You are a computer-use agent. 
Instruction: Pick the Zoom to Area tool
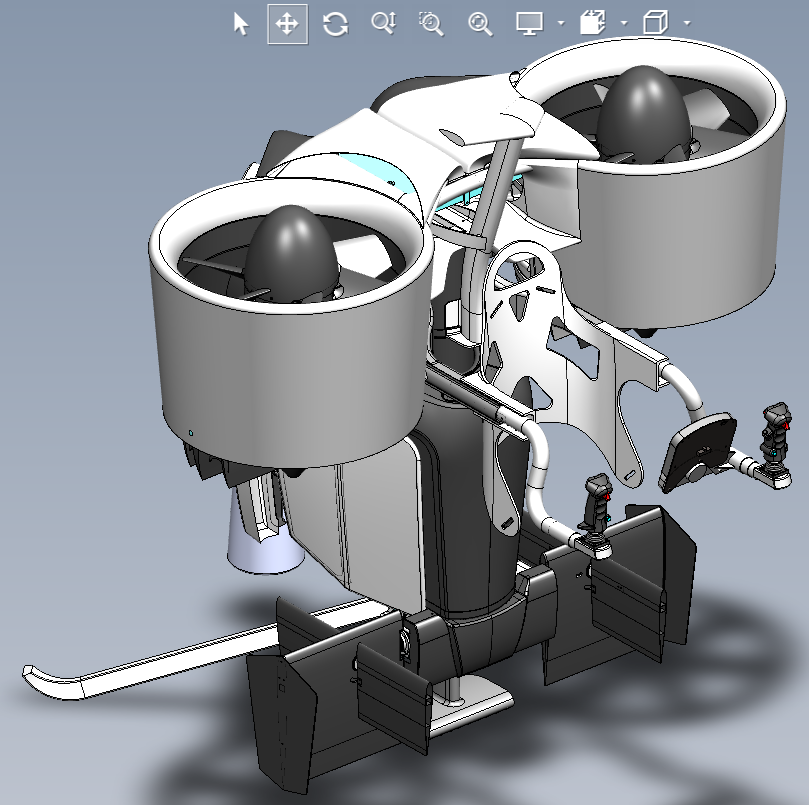coord(431,24)
